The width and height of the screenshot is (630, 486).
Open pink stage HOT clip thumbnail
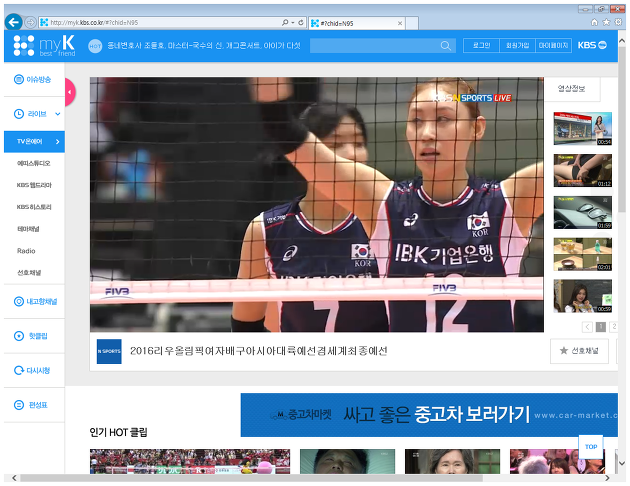(557, 461)
